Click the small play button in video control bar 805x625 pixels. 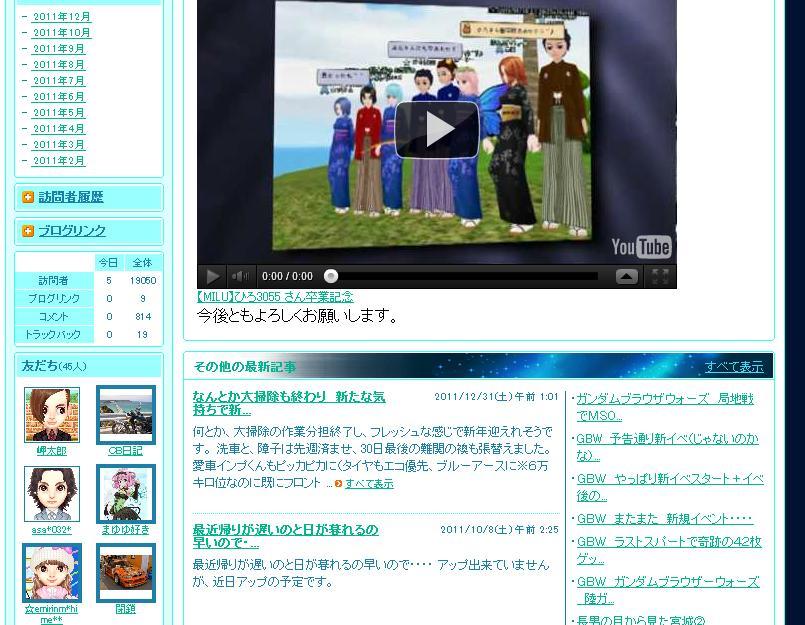(213, 276)
